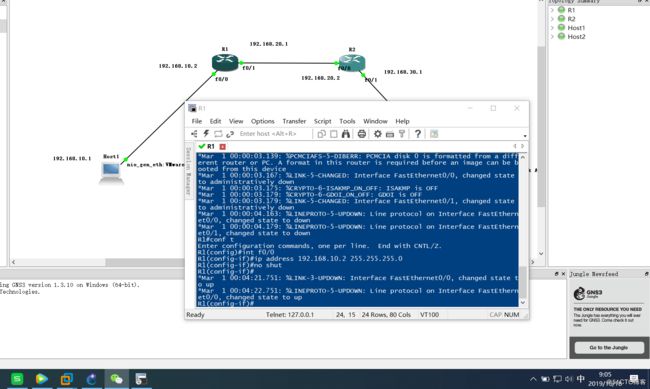Viewport: 650px width, 389px height.
Task: Open the Window menu
Action: point(375,121)
